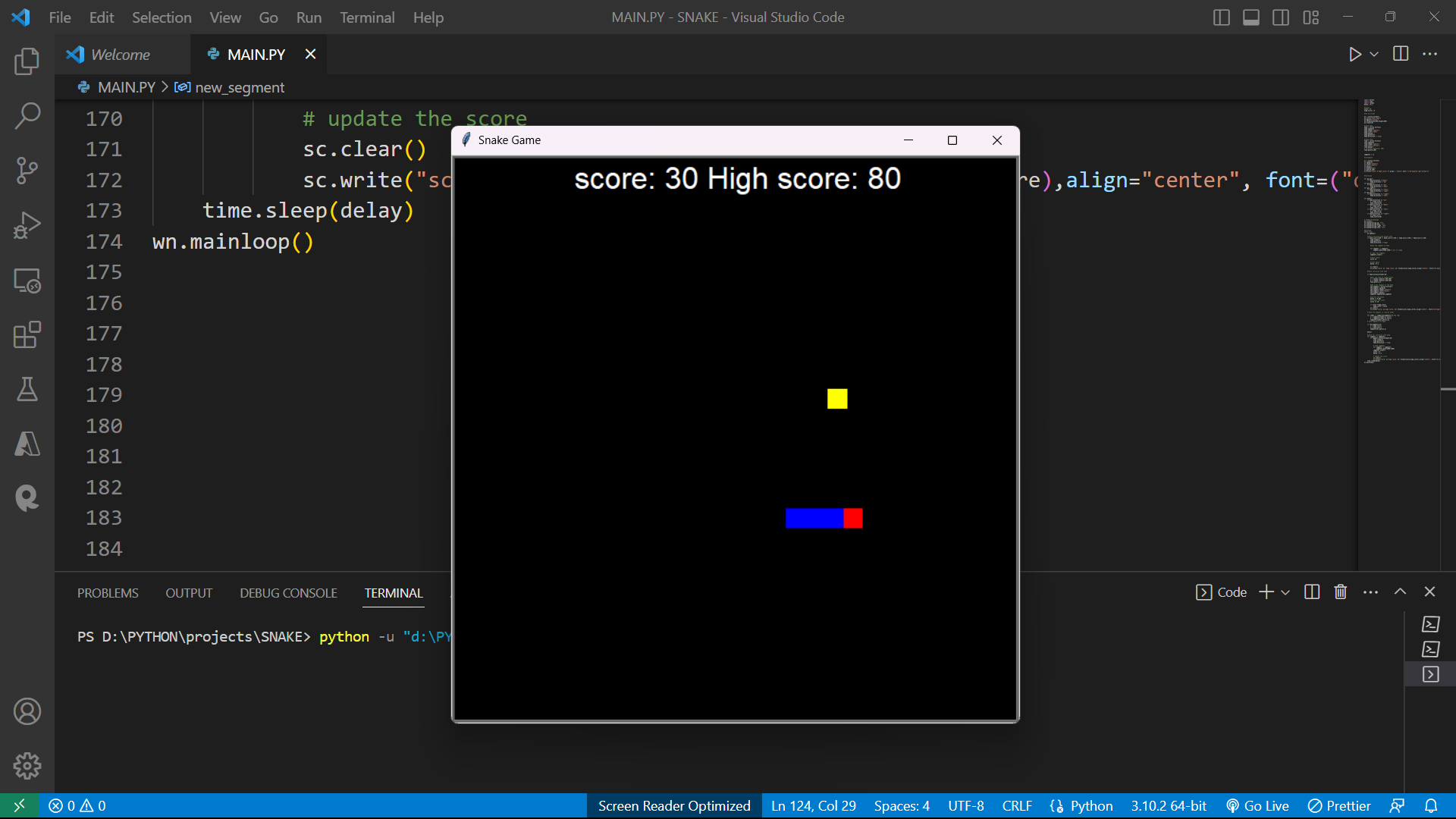Image resolution: width=1456 pixels, height=819 pixels.
Task: Split the terminal panel
Action: pyautogui.click(x=1312, y=592)
